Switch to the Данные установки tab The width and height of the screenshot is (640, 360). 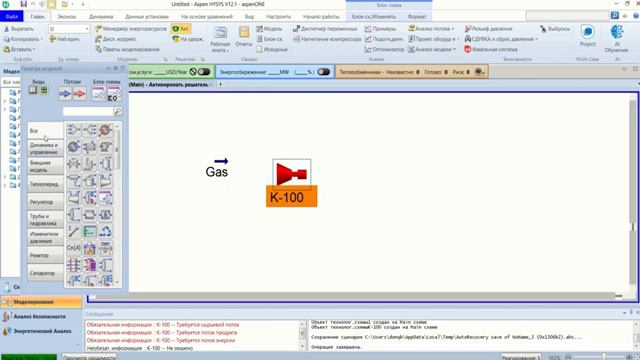tap(147, 17)
